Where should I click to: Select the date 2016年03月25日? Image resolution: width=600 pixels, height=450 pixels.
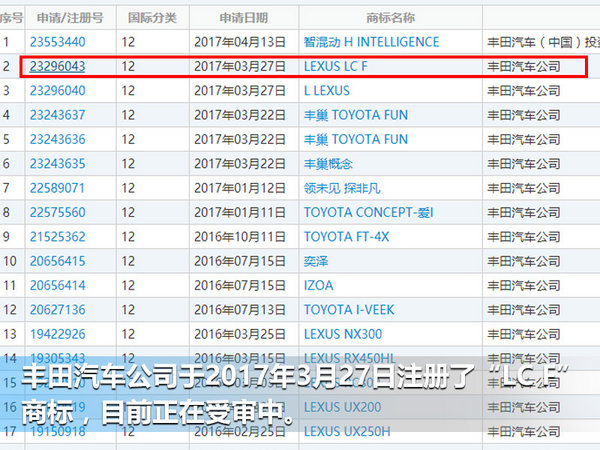click(240, 334)
